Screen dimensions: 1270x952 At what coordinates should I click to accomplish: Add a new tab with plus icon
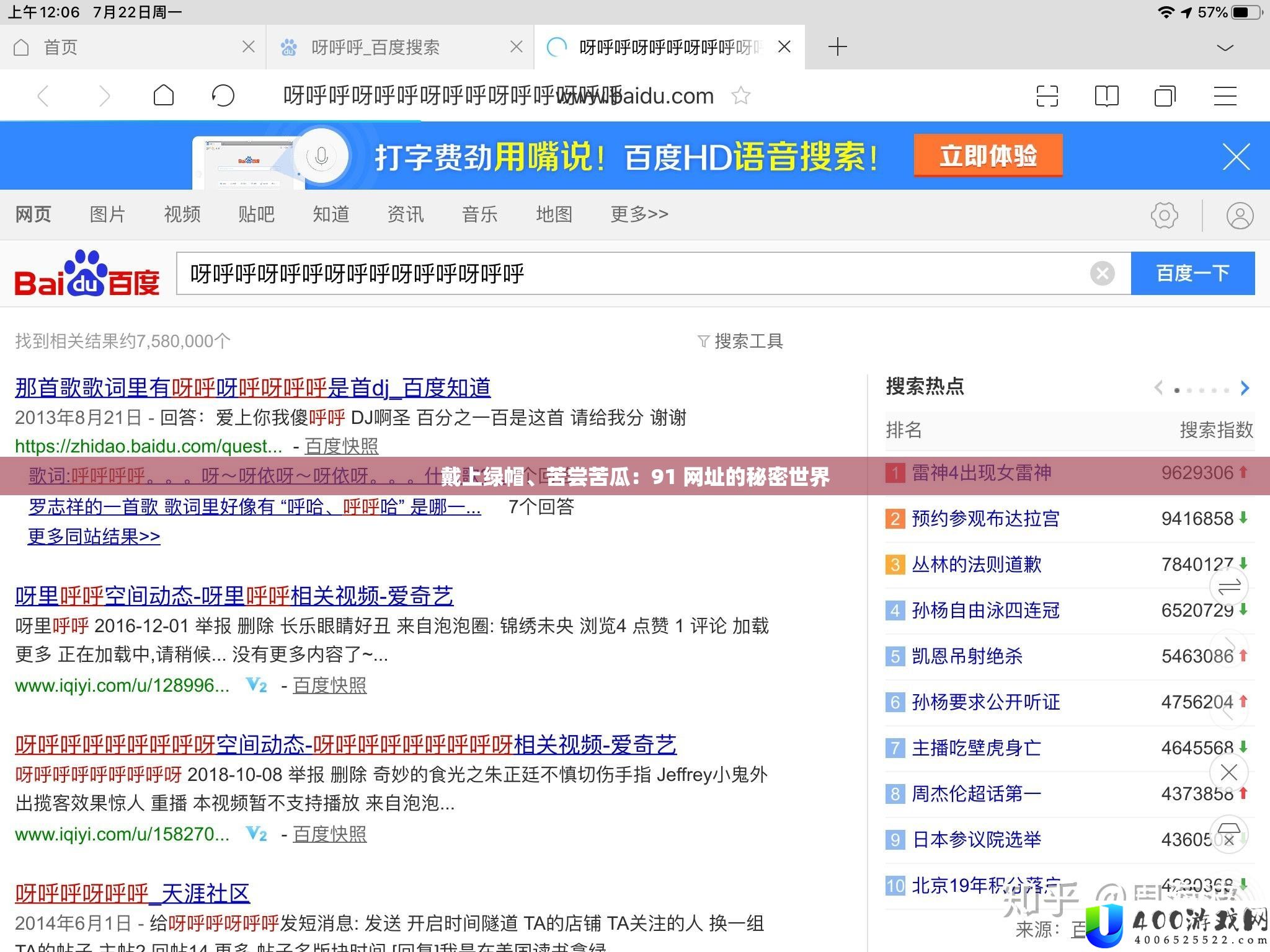[x=837, y=46]
